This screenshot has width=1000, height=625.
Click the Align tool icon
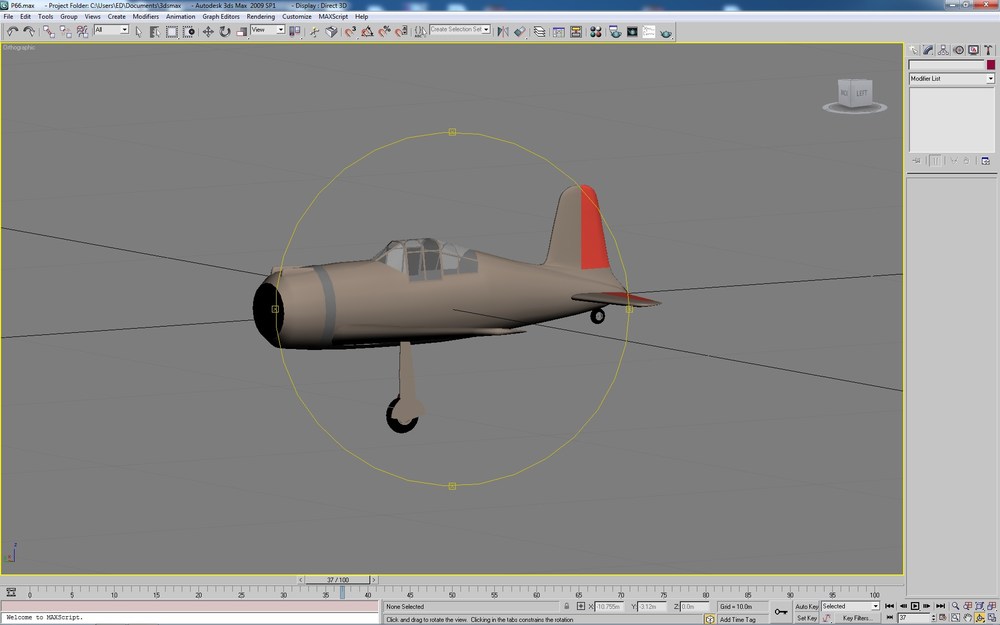(520, 31)
